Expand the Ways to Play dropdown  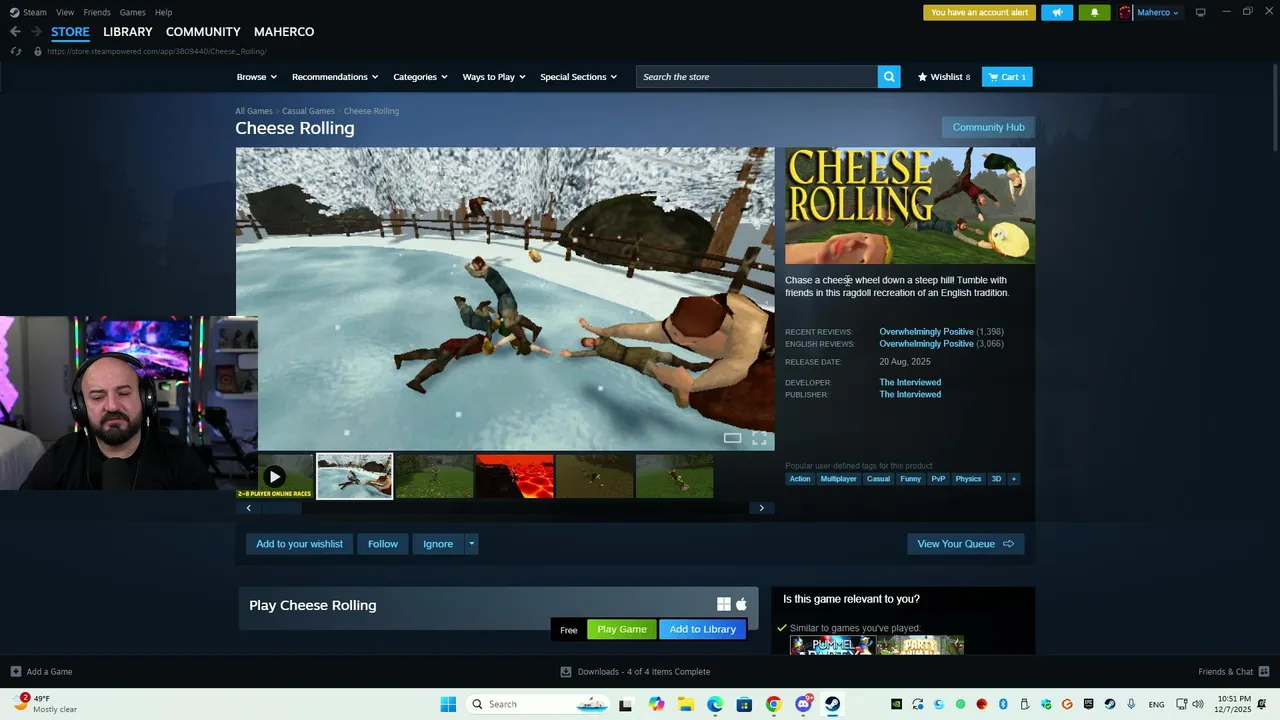click(494, 77)
